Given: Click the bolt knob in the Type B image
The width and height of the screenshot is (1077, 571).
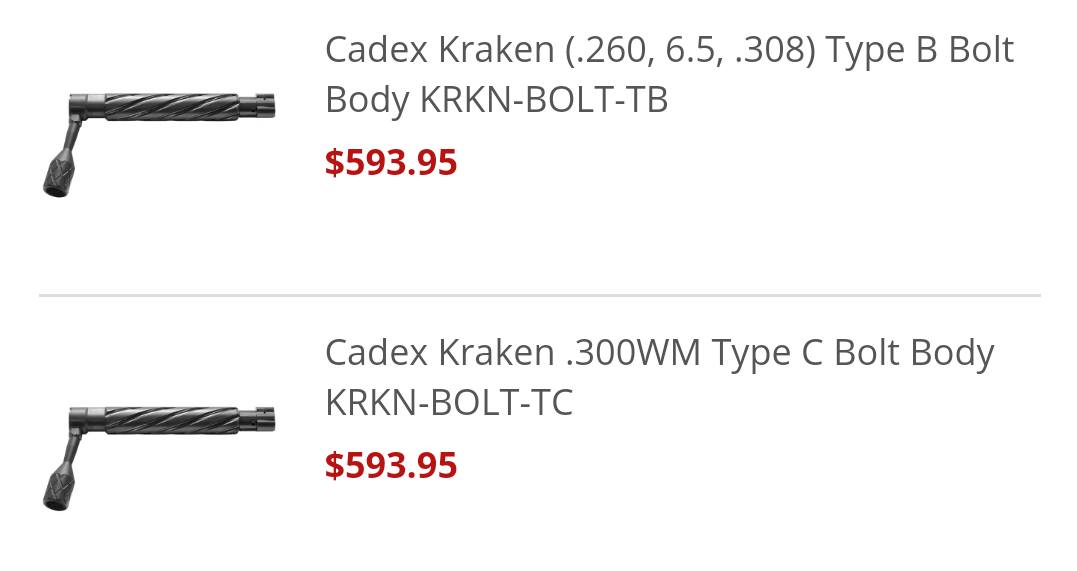Looking at the screenshot, I should pyautogui.click(x=59, y=175).
